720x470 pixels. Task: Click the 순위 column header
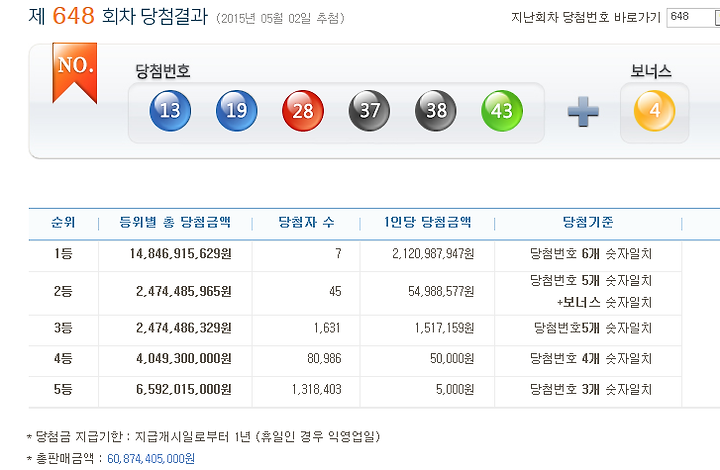coord(63,223)
